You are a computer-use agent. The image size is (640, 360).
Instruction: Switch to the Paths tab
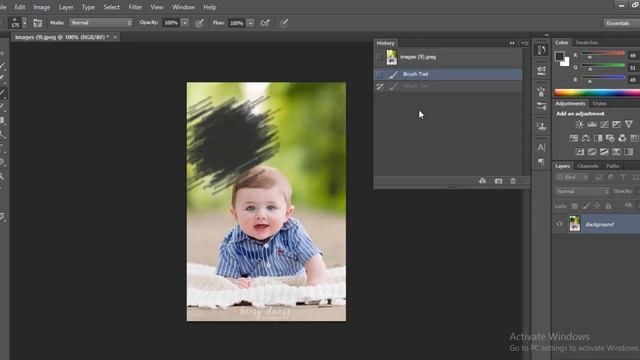[x=613, y=166]
